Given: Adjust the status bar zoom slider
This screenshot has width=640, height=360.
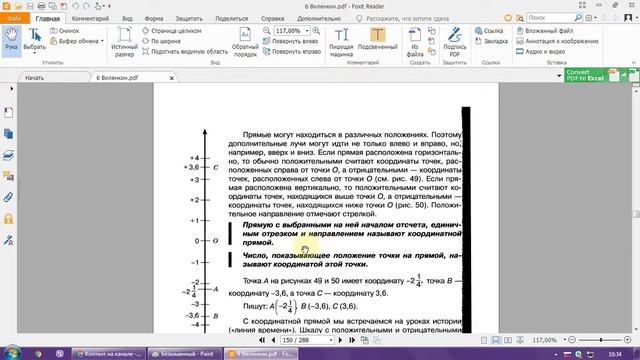Looking at the screenshot, I should point(600,340).
